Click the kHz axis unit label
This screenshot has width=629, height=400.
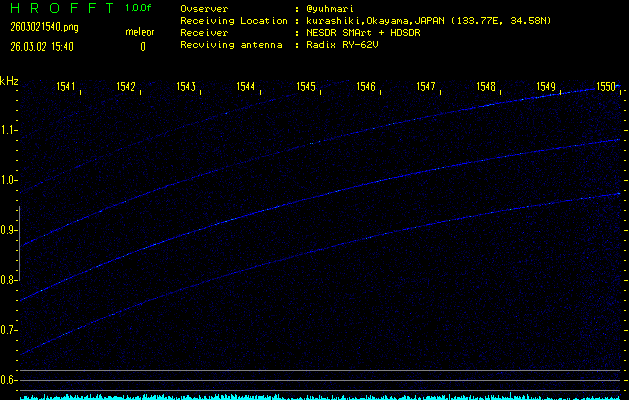click(x=9, y=81)
